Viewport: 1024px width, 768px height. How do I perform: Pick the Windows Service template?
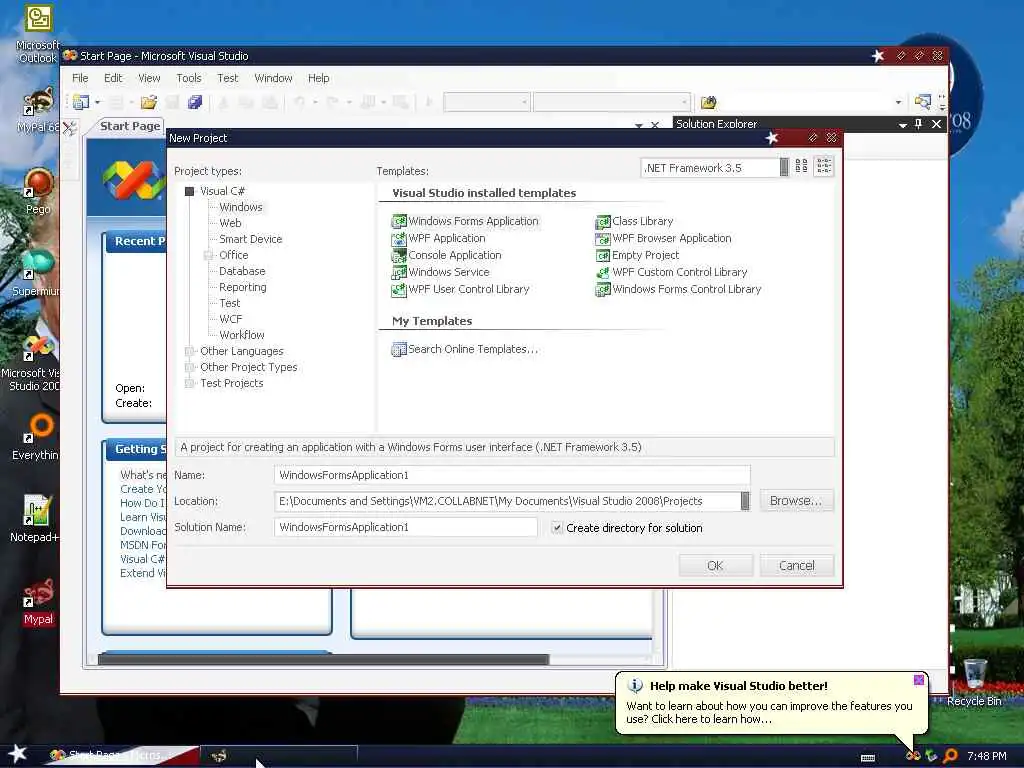click(440, 272)
